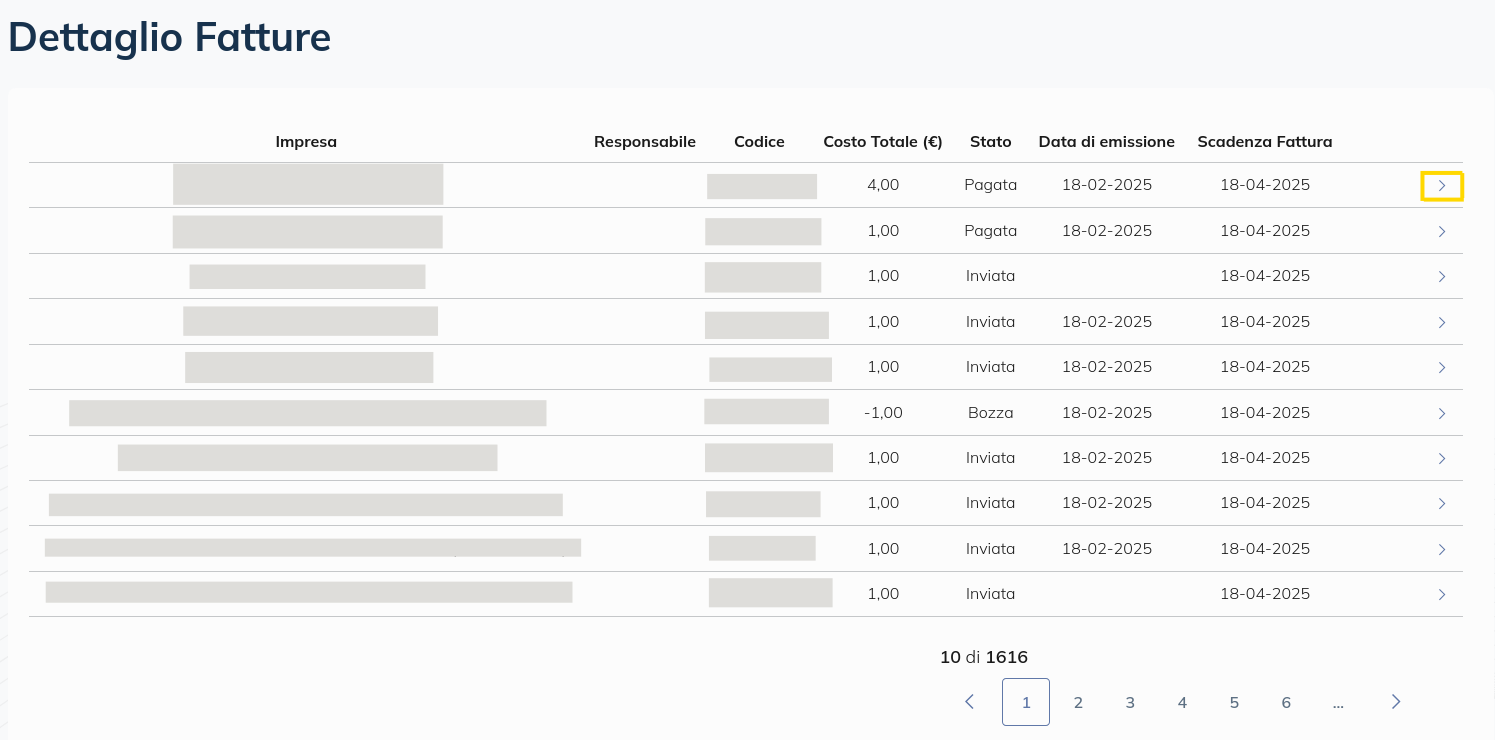Image resolution: width=1495 pixels, height=740 pixels.
Task: Open the fourth invoice row chevron
Action: 1442,323
